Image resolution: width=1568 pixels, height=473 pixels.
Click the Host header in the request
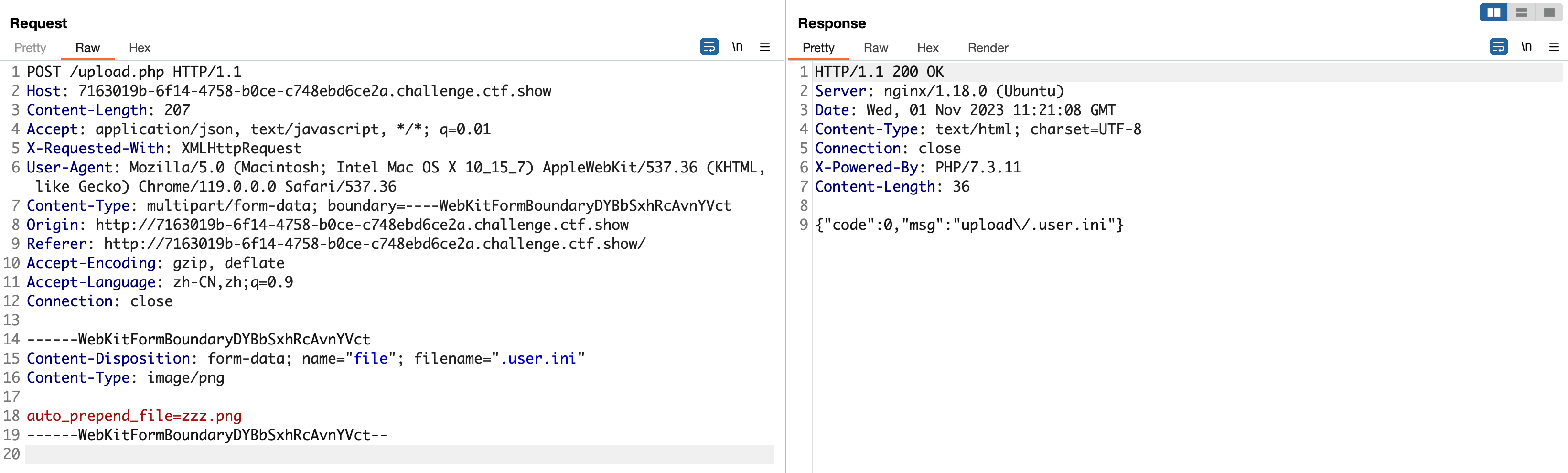(289, 91)
